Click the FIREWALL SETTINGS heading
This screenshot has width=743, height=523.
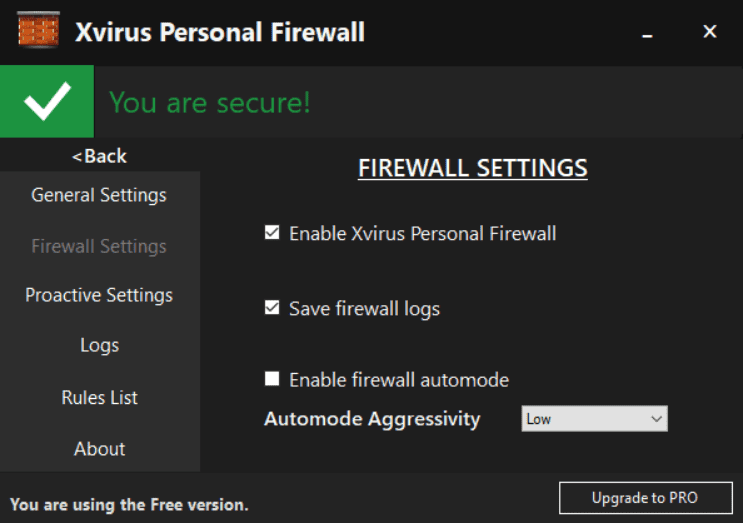click(x=472, y=168)
